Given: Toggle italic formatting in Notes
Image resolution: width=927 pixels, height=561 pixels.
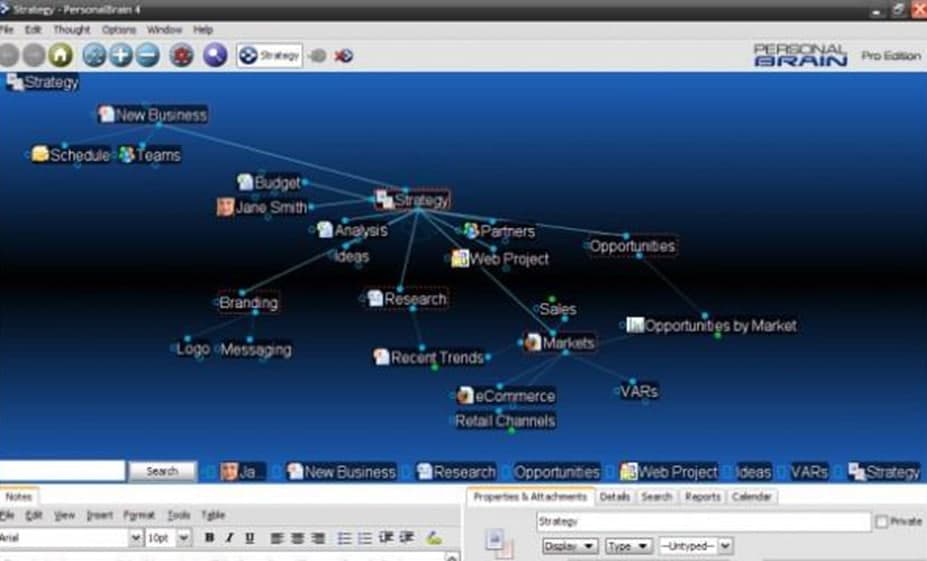Looking at the screenshot, I should tap(229, 538).
